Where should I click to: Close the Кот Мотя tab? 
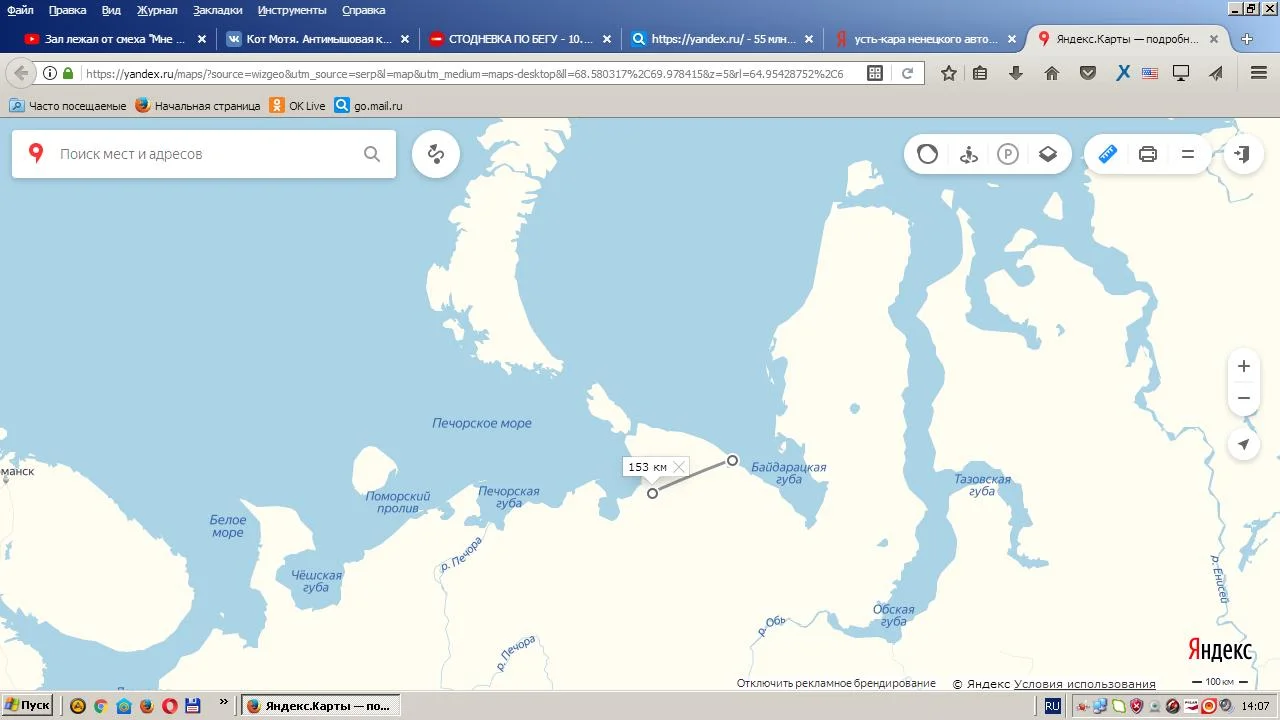[x=404, y=40]
